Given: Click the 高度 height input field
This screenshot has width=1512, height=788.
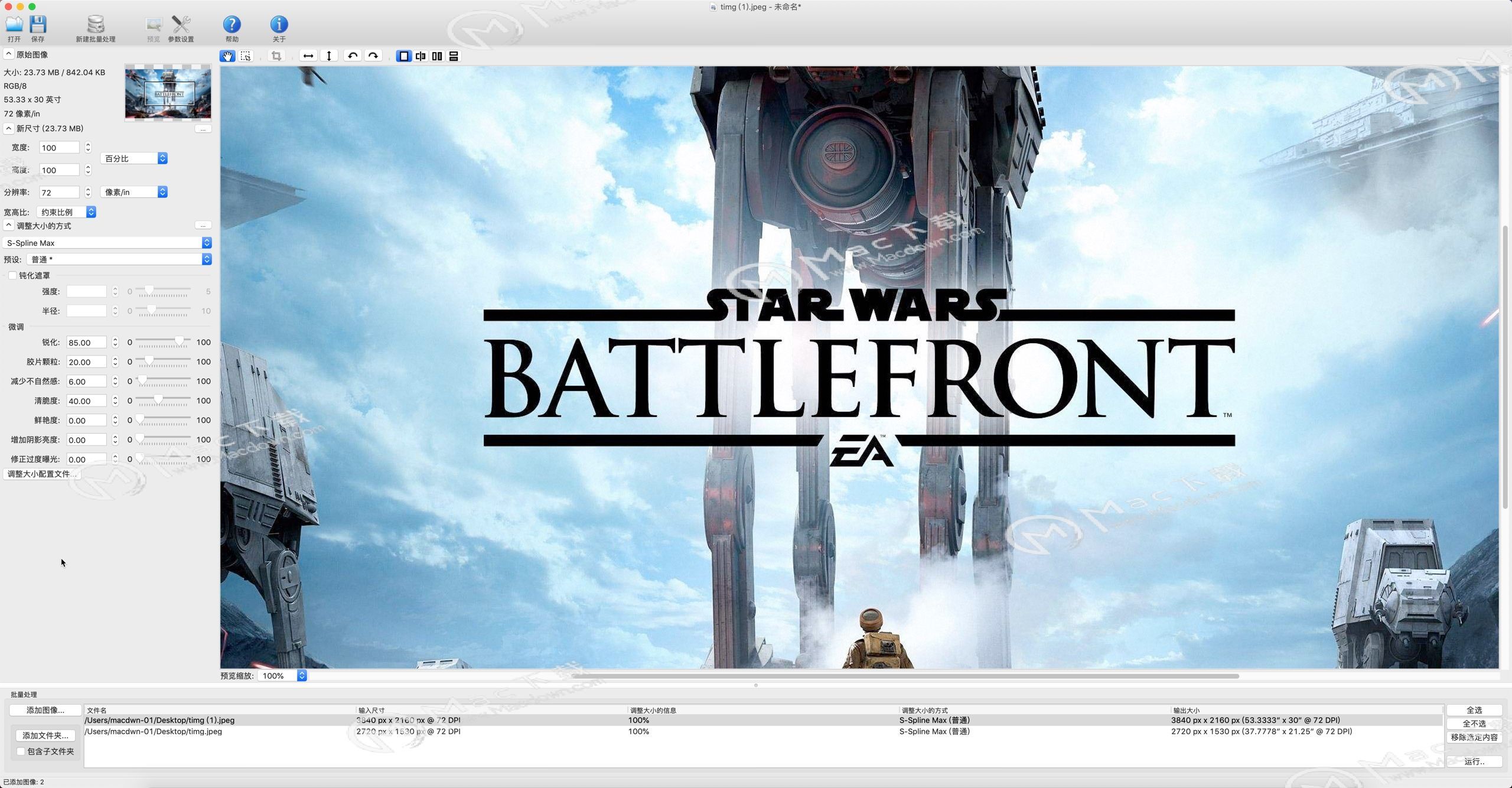Looking at the screenshot, I should [x=59, y=170].
